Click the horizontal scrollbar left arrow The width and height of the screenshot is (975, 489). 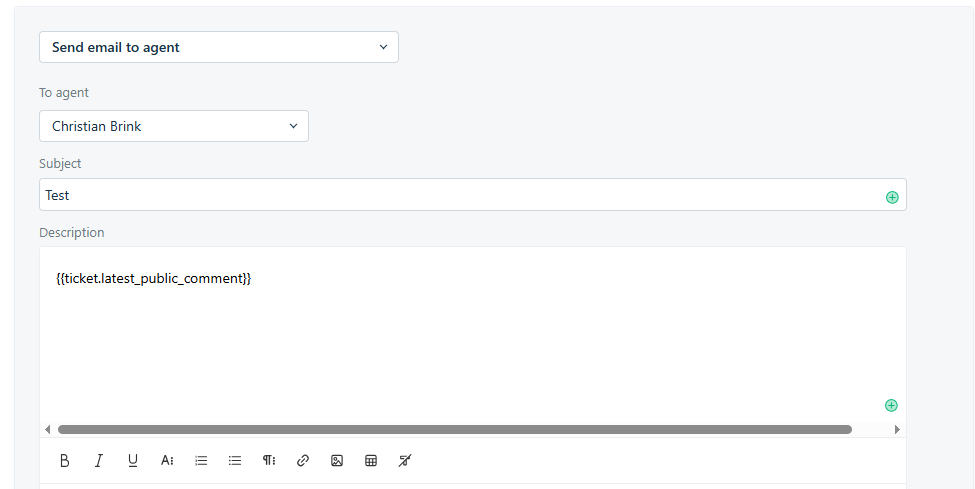point(48,429)
